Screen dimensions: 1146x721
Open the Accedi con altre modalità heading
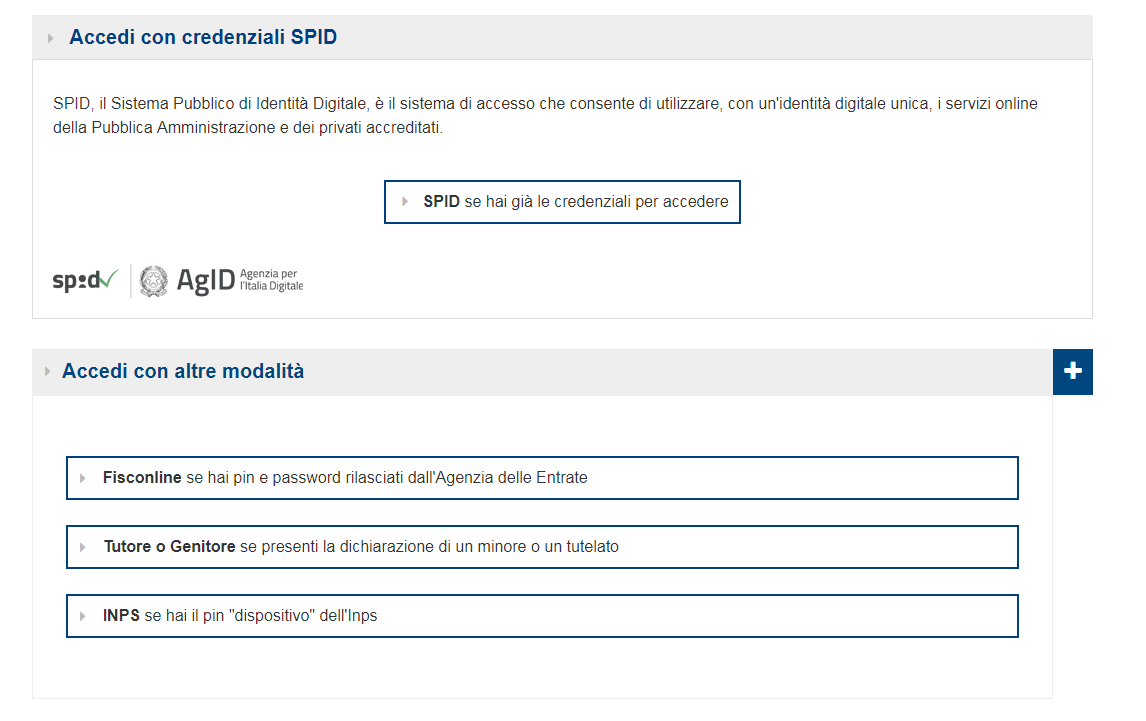[x=183, y=371]
